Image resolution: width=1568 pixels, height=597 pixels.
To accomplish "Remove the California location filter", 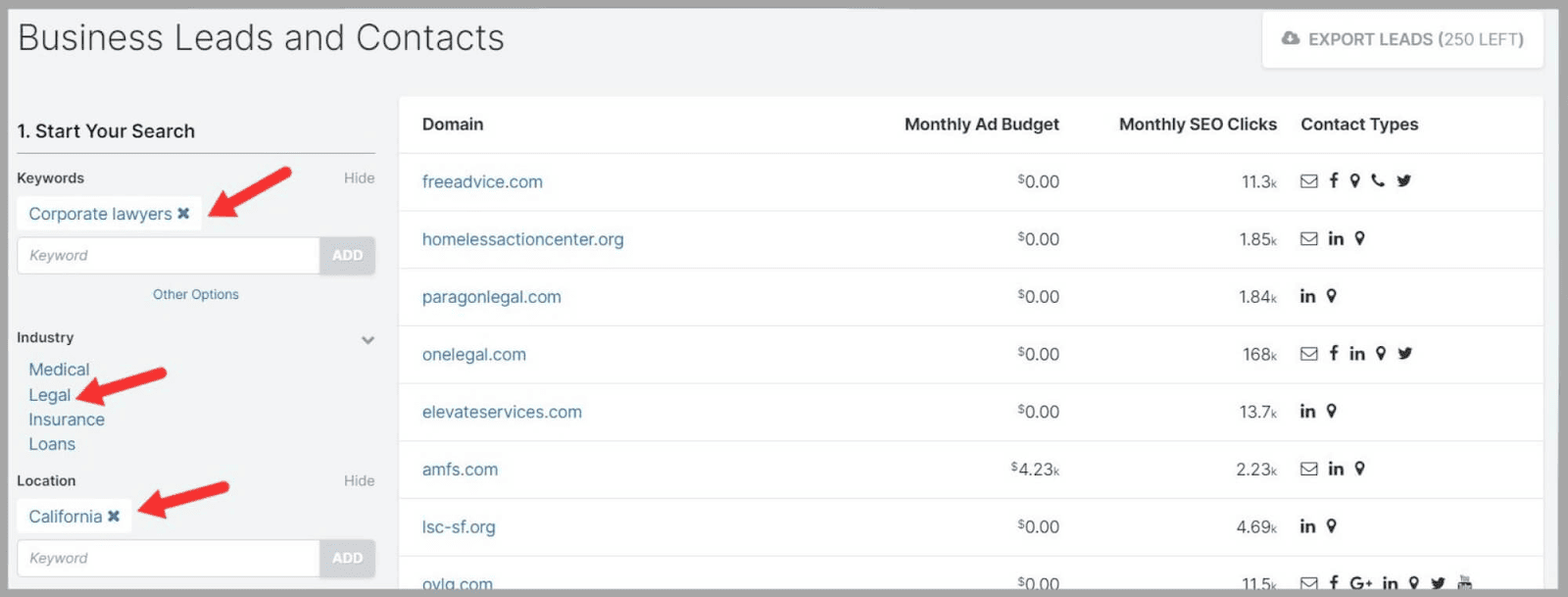I will pyautogui.click(x=115, y=516).
